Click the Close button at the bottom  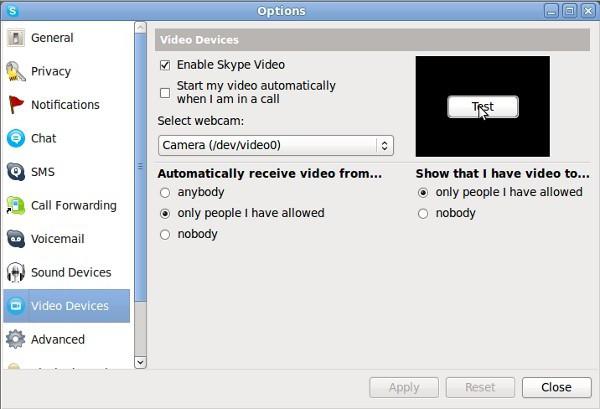click(556, 387)
